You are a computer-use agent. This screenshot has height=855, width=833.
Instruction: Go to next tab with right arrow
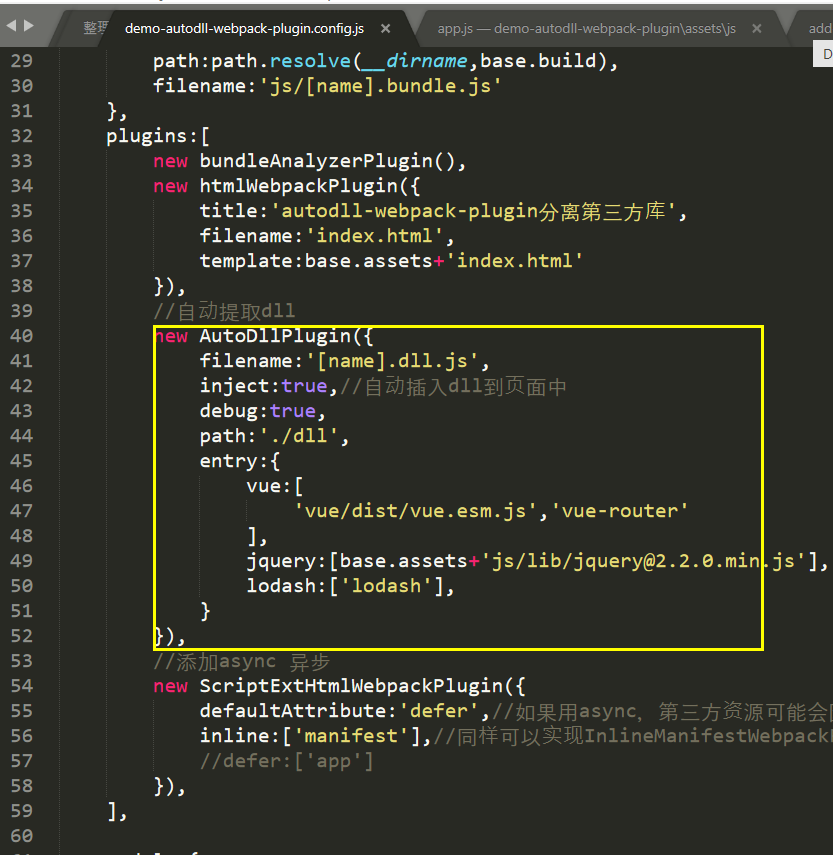point(29,25)
